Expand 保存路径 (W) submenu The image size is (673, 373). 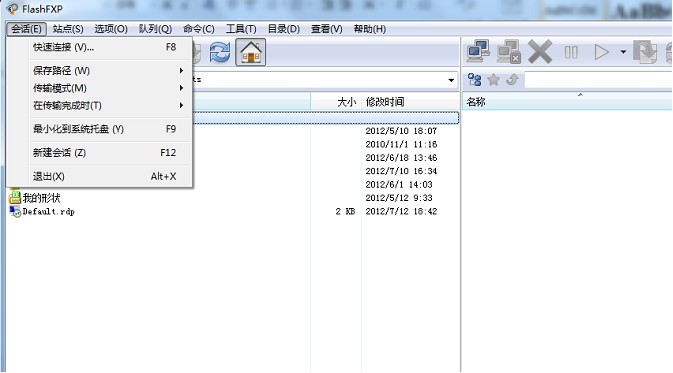[x=108, y=70]
